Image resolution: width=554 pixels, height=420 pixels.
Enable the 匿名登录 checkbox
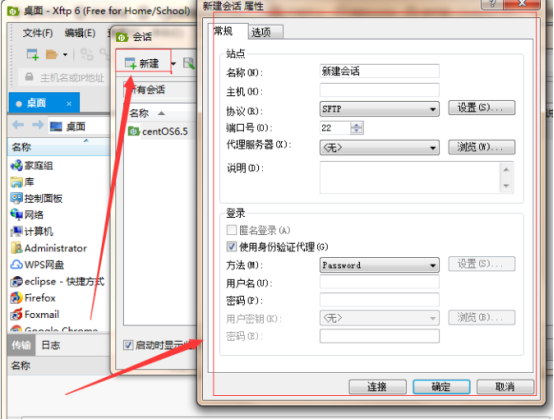pyautogui.click(x=231, y=230)
